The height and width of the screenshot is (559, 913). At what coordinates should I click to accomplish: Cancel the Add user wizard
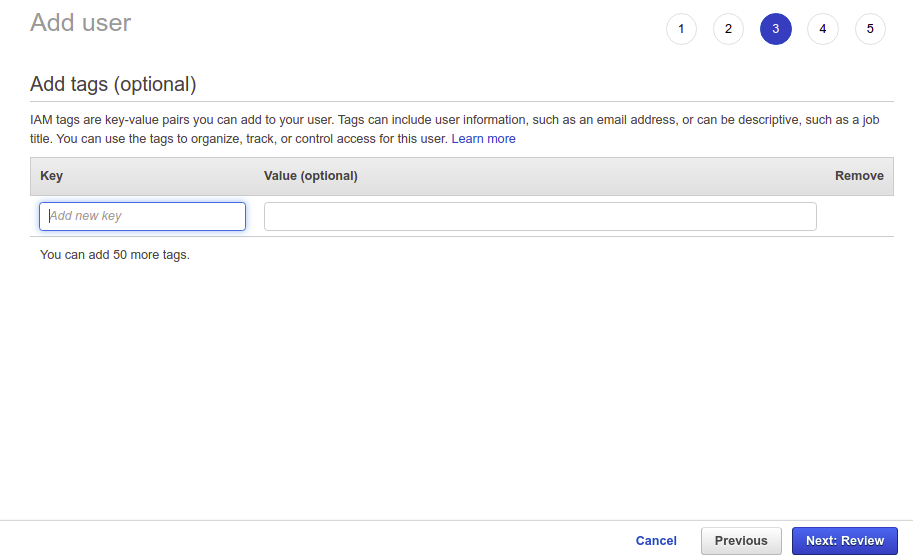point(656,541)
